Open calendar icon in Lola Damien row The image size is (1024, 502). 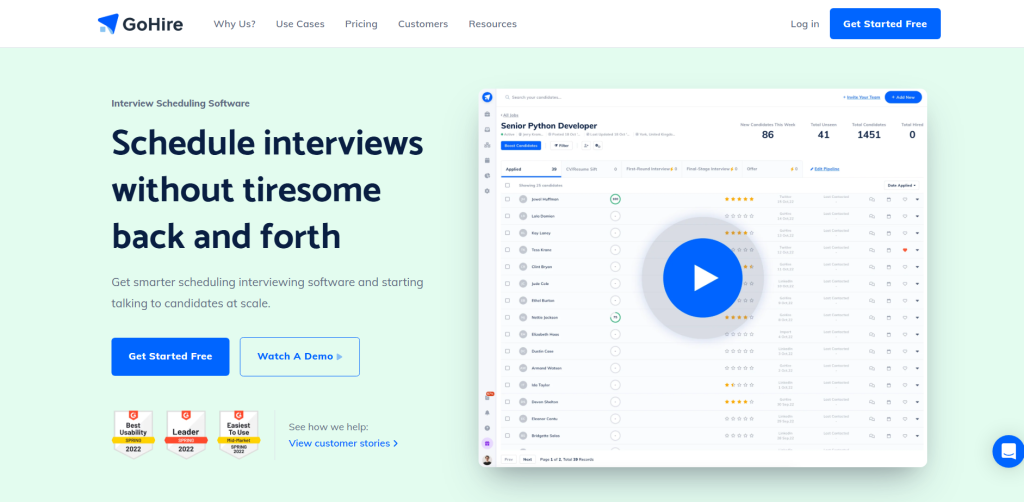point(888,216)
